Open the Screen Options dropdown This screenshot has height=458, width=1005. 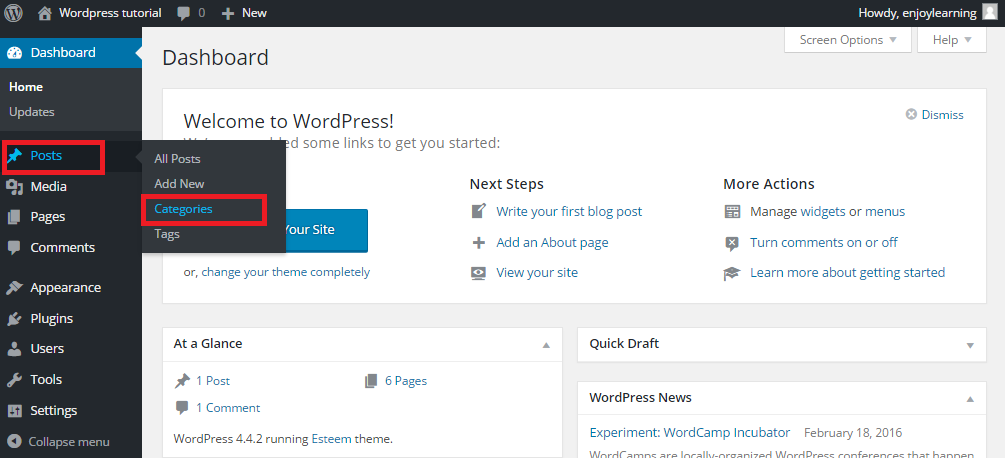(x=847, y=40)
